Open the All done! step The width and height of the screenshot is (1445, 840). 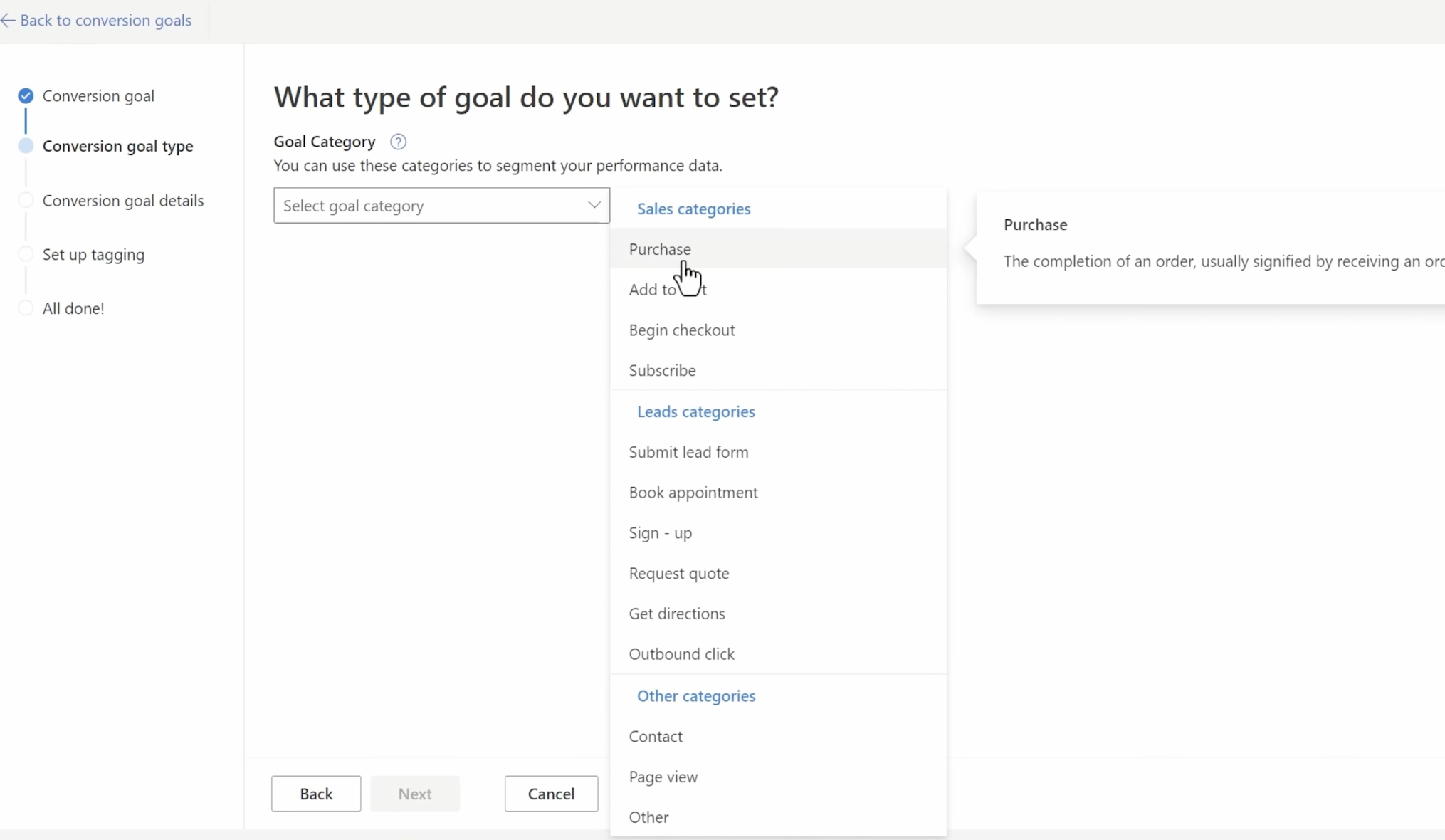(73, 308)
